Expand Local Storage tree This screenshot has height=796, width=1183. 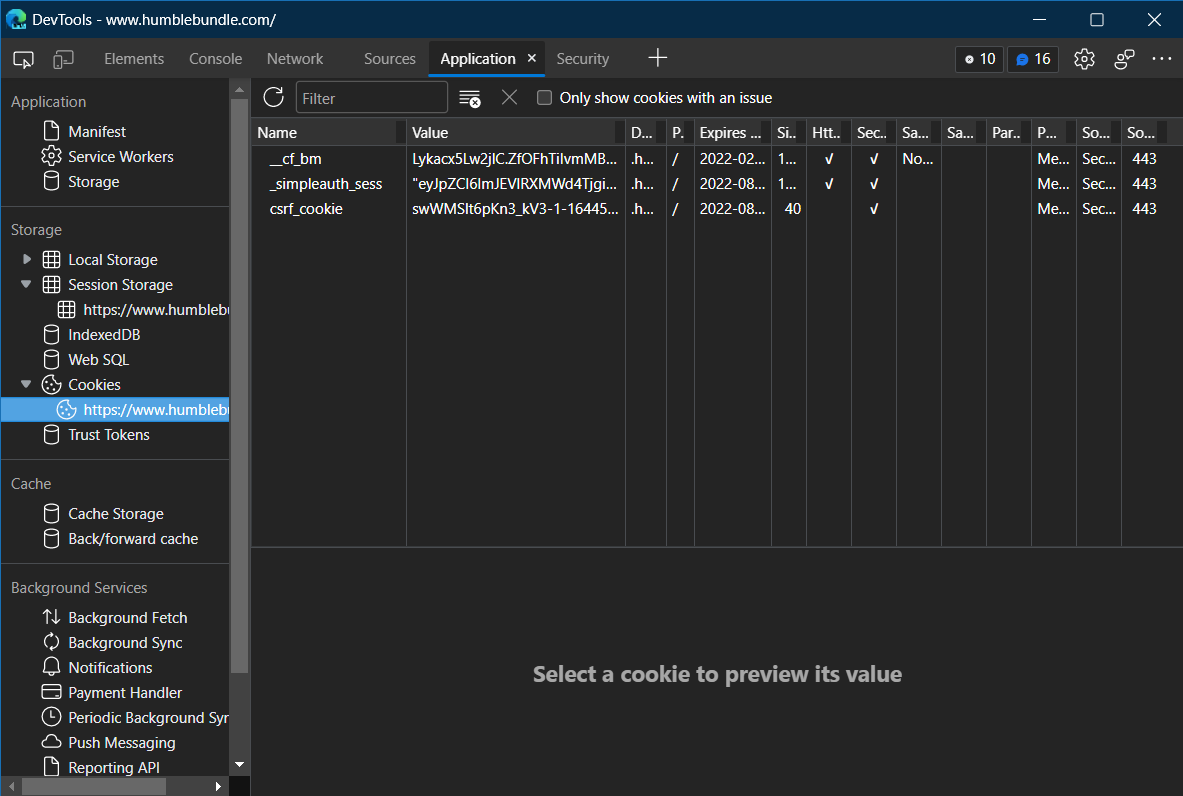tap(27, 259)
